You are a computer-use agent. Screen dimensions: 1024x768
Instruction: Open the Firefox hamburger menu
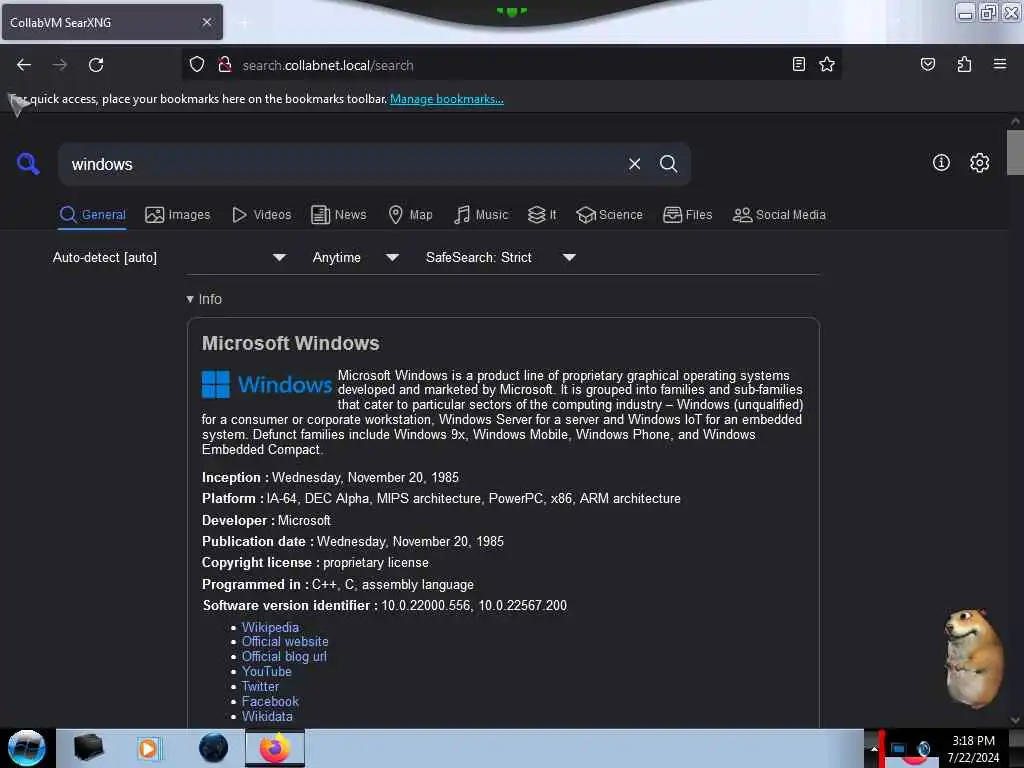(999, 64)
